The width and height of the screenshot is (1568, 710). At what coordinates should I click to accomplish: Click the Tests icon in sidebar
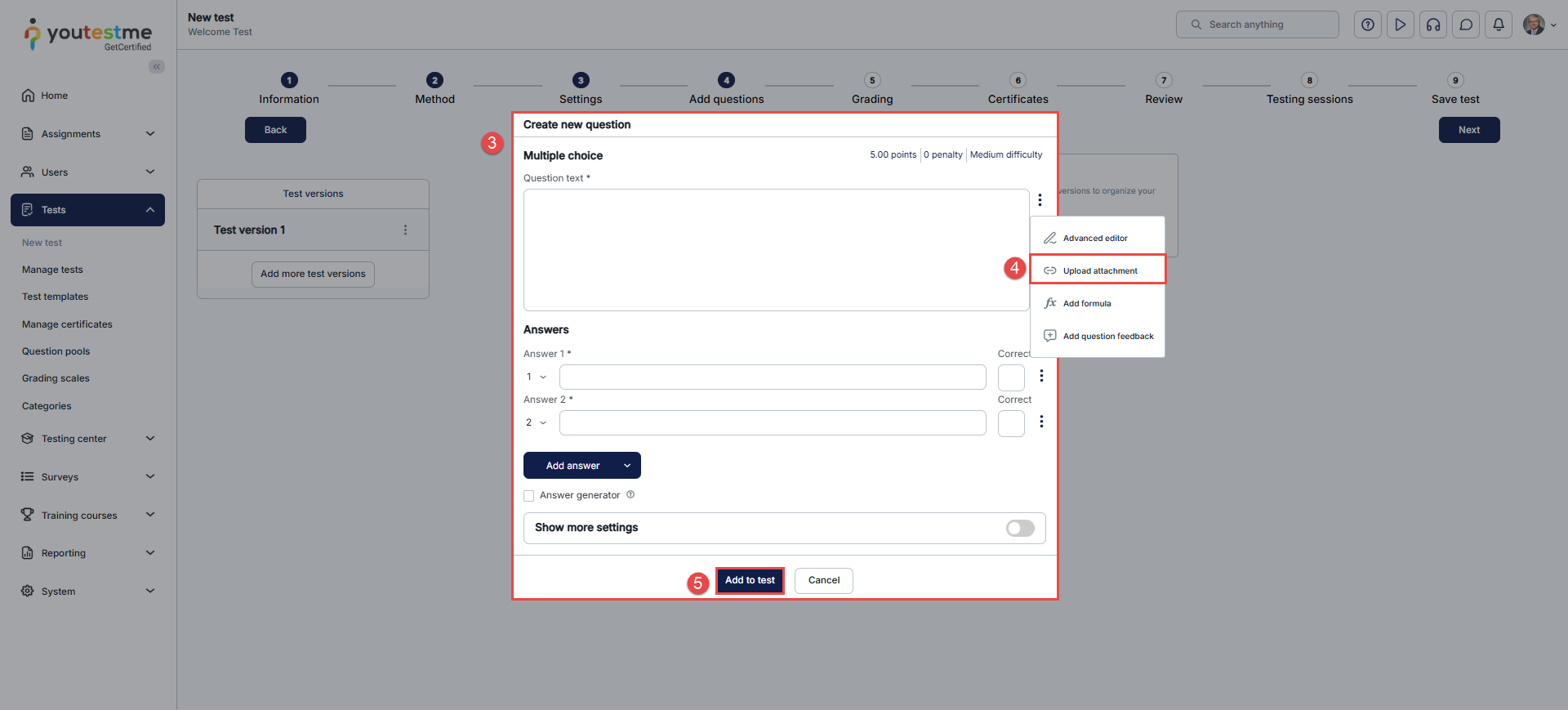pos(28,210)
